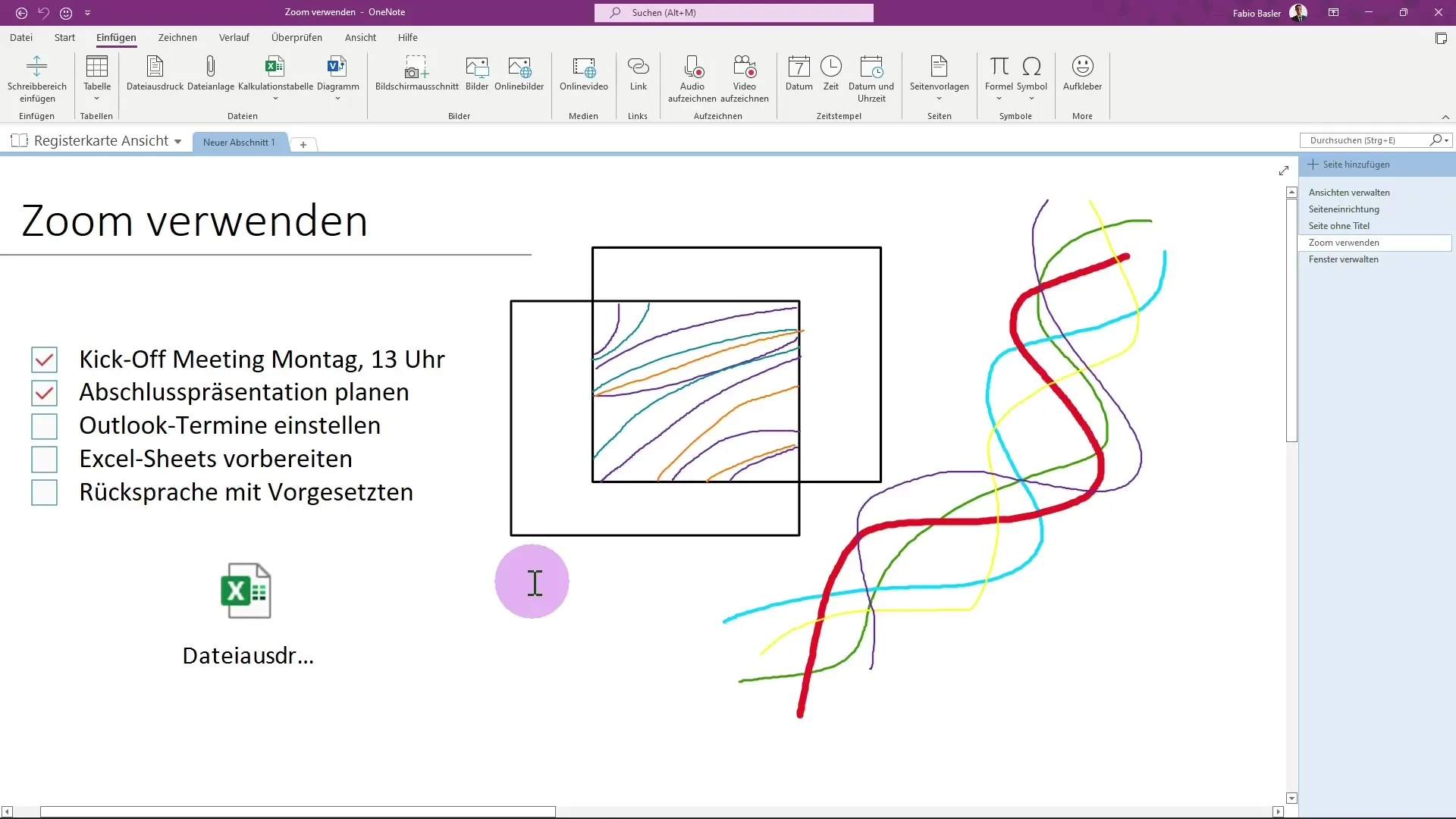Open the notebook pane icon top right
Viewport: 1456px width, 819px height.
[1441, 39]
